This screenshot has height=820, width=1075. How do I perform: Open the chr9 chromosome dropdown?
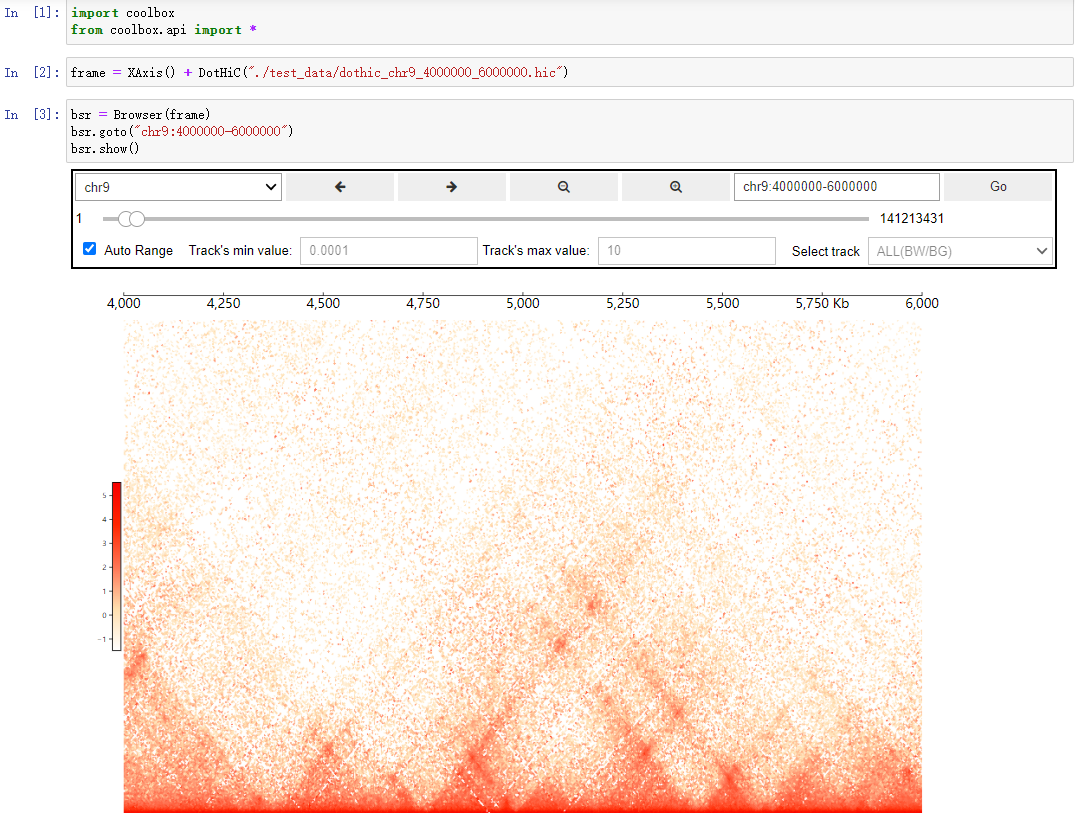[178, 187]
